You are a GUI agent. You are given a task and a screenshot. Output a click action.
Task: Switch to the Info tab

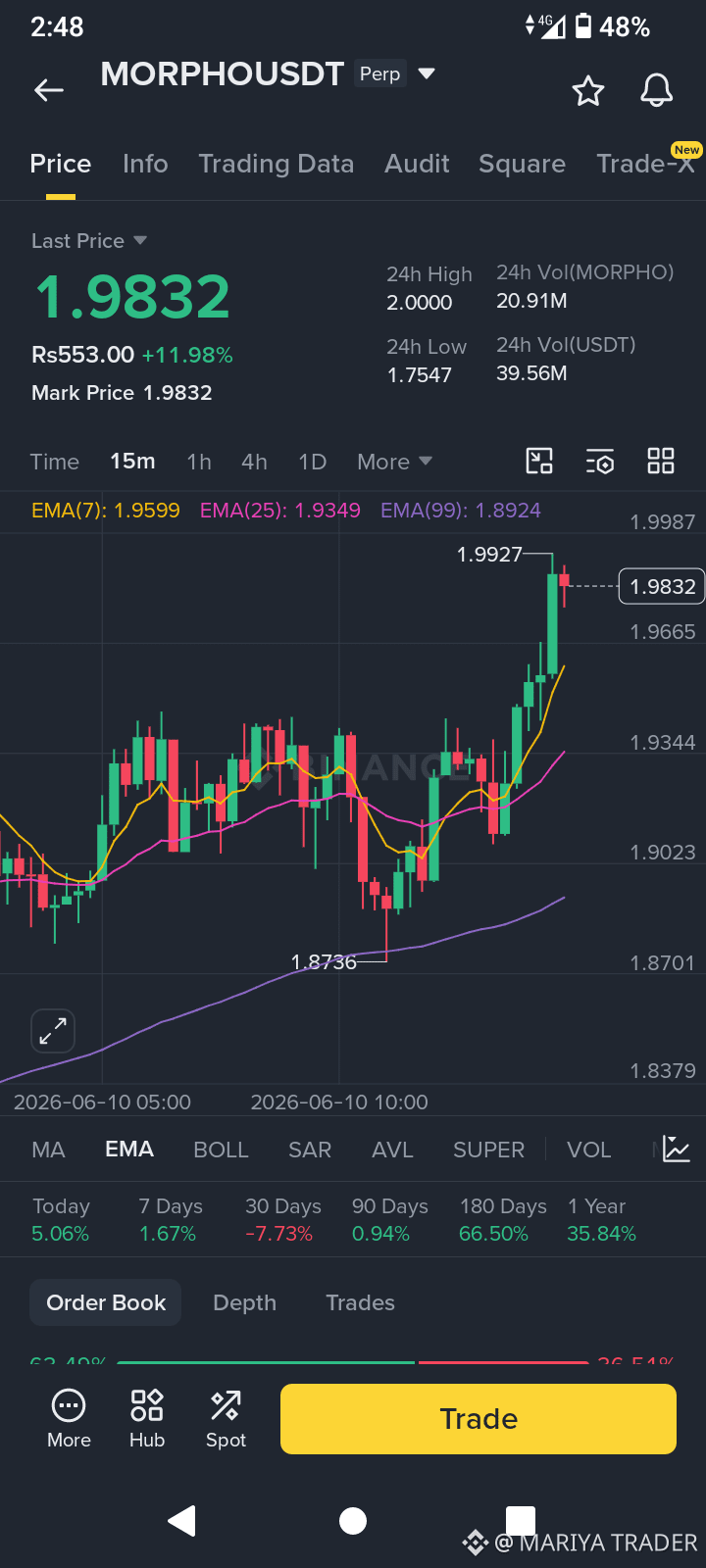(x=145, y=164)
